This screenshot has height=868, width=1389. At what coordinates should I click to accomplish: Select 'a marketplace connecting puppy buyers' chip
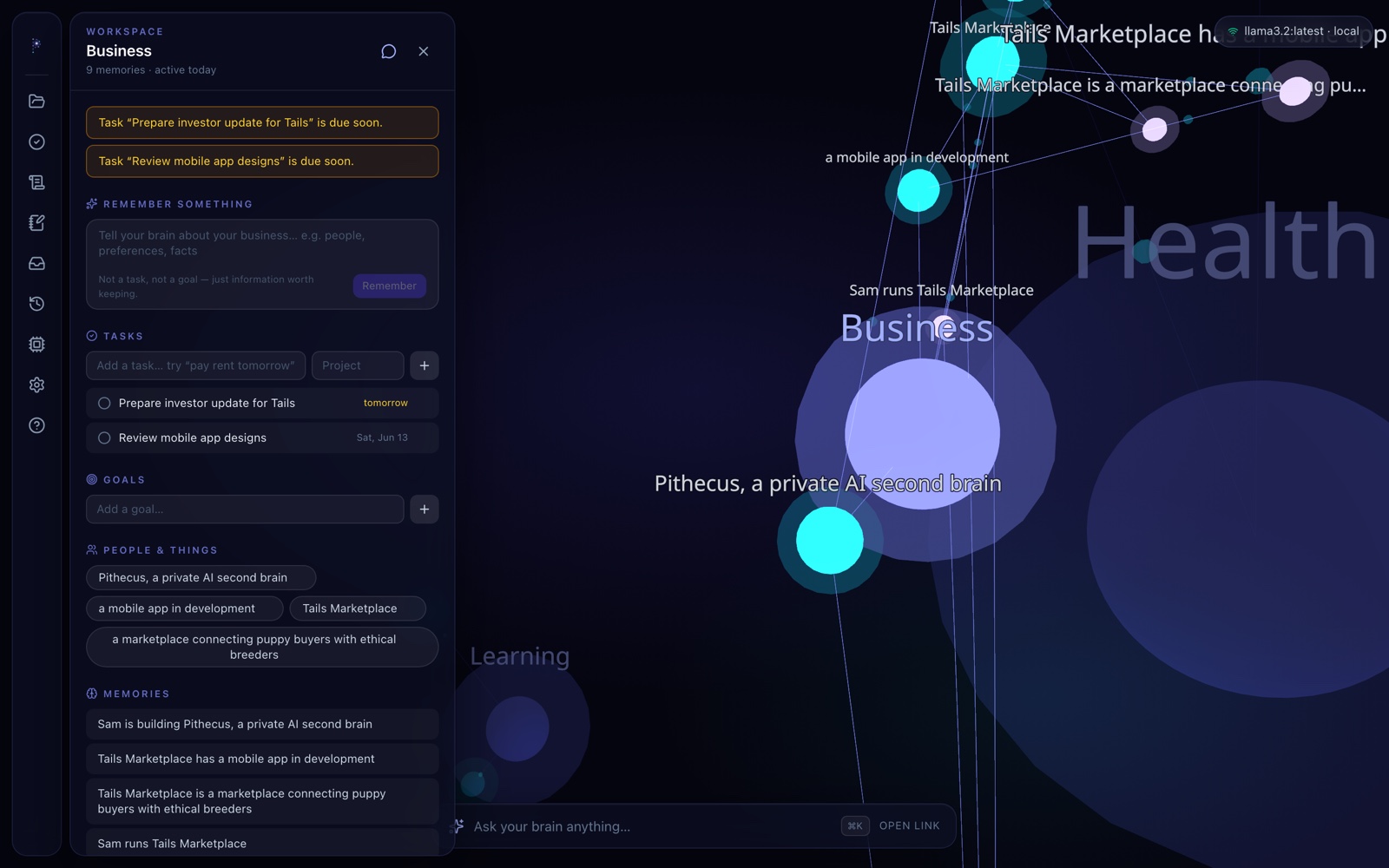tap(262, 648)
